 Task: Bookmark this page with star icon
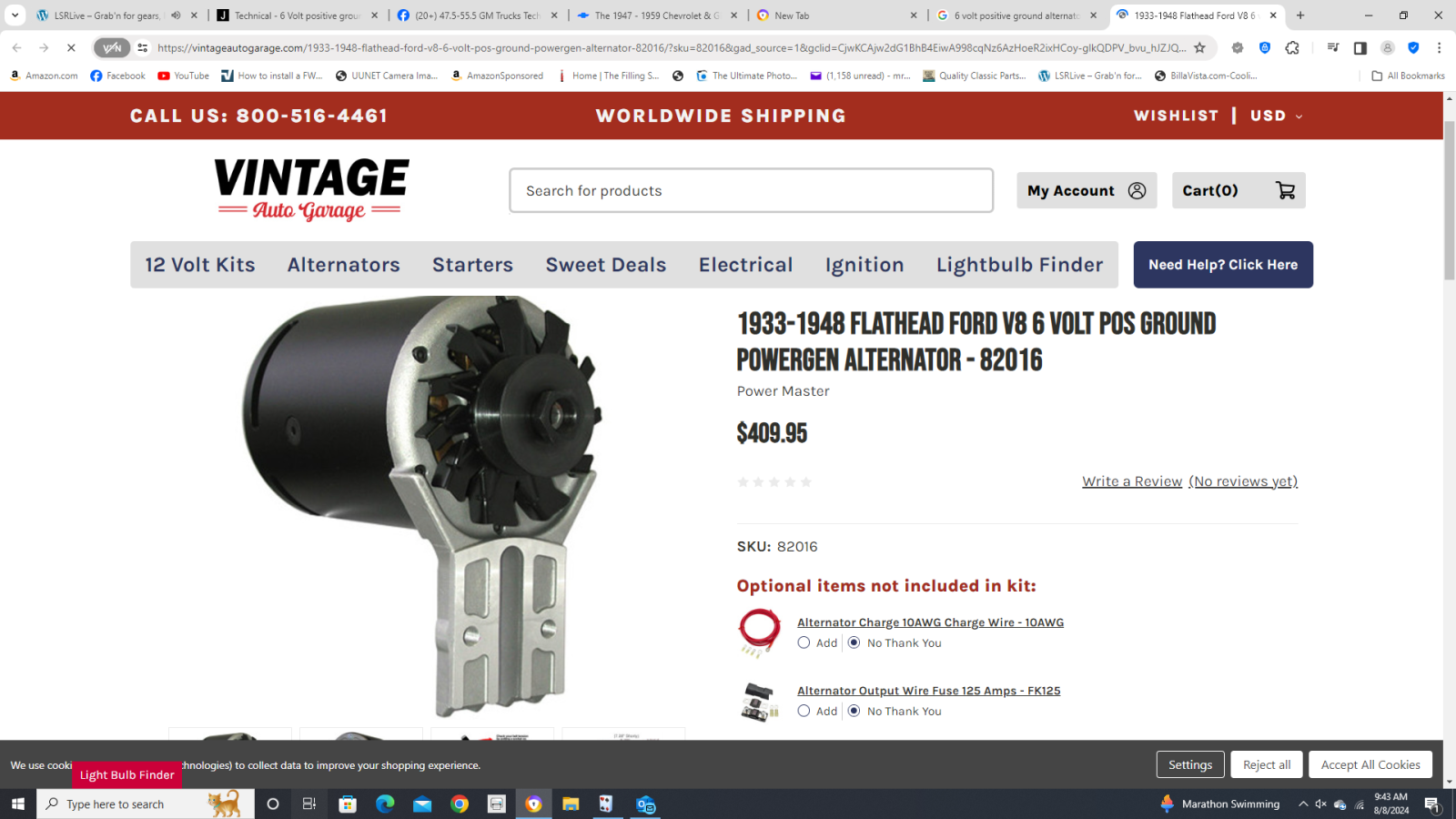click(x=1199, y=47)
